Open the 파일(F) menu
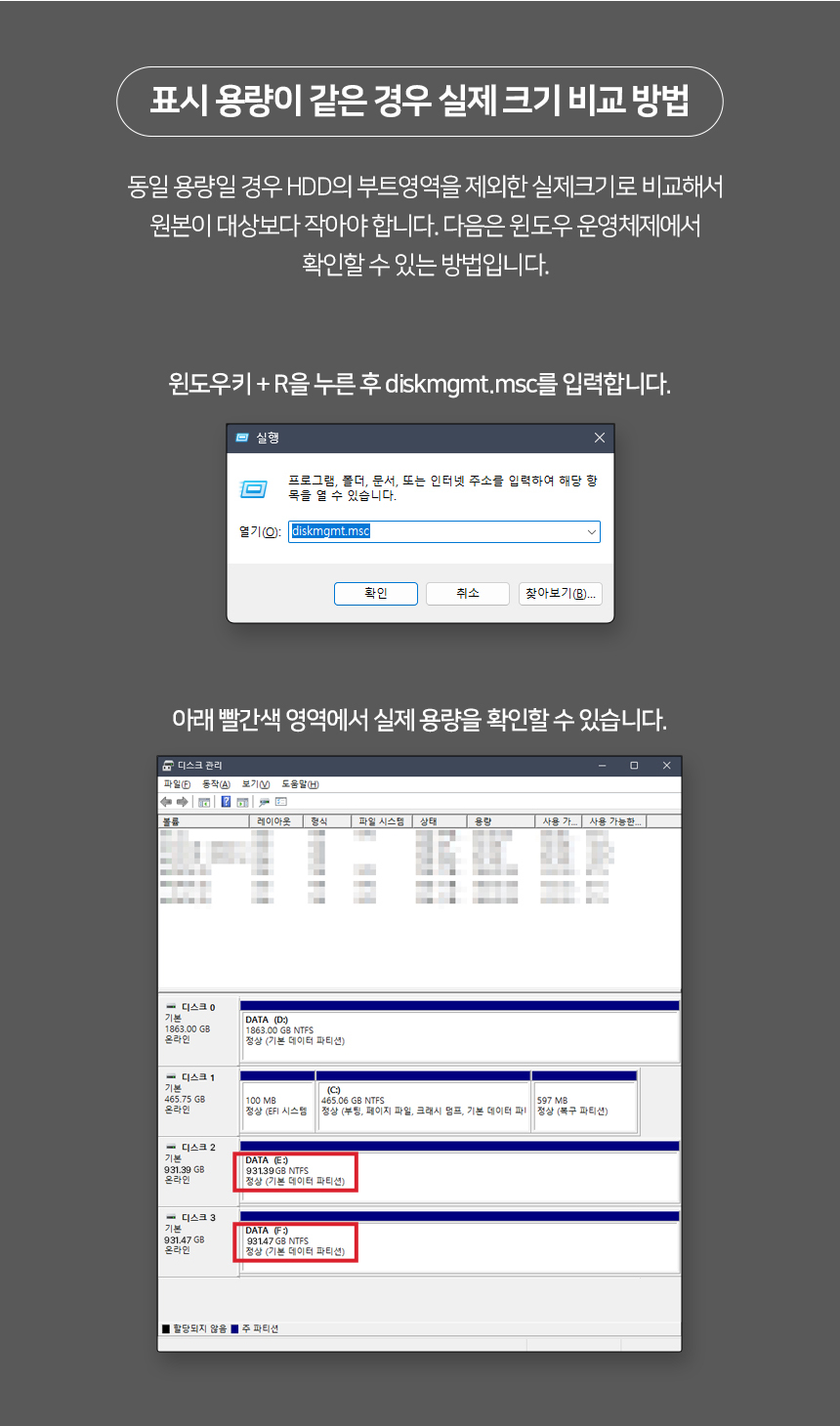 point(177,784)
